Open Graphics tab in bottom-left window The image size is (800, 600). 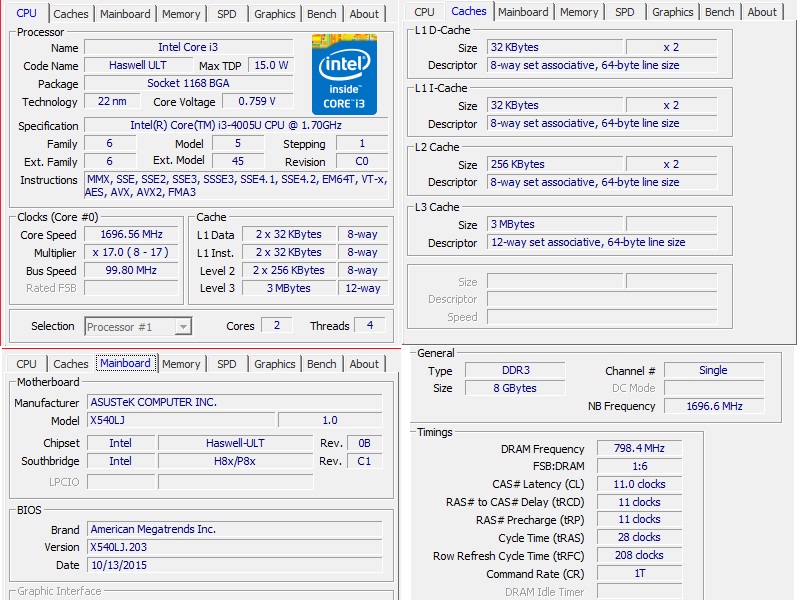tap(274, 364)
